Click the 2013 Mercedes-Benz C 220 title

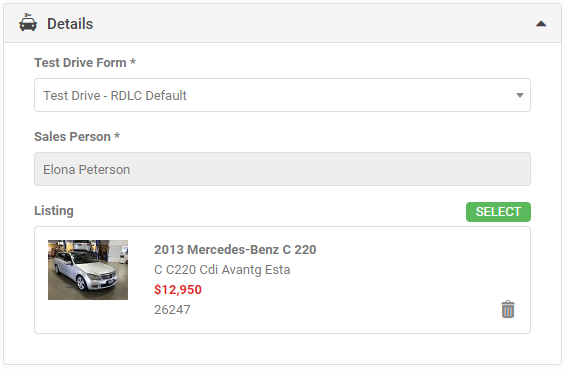(x=235, y=250)
